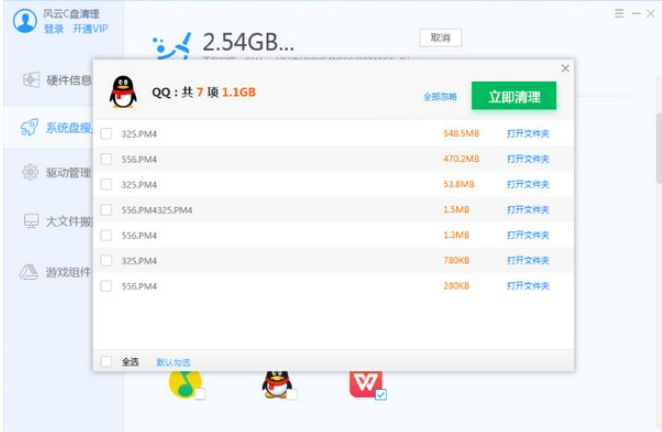This screenshot has height=432, width=662.
Task: Click the 登录 login link
Action: [x=54, y=29]
